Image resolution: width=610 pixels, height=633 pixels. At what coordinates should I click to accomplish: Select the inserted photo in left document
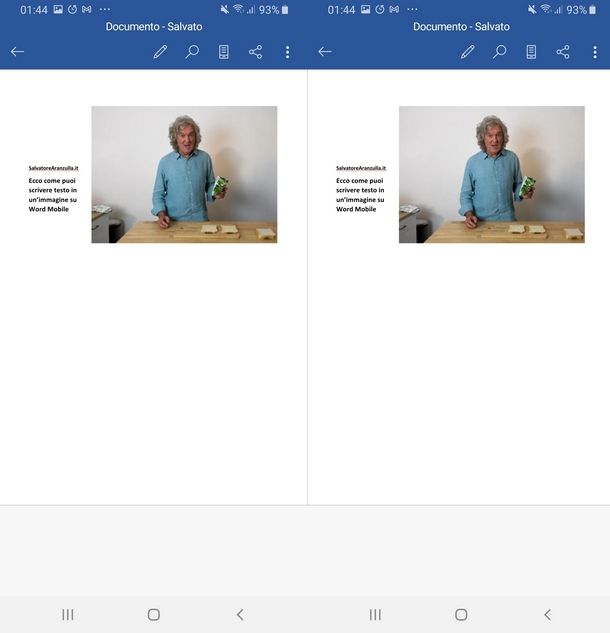[x=184, y=174]
